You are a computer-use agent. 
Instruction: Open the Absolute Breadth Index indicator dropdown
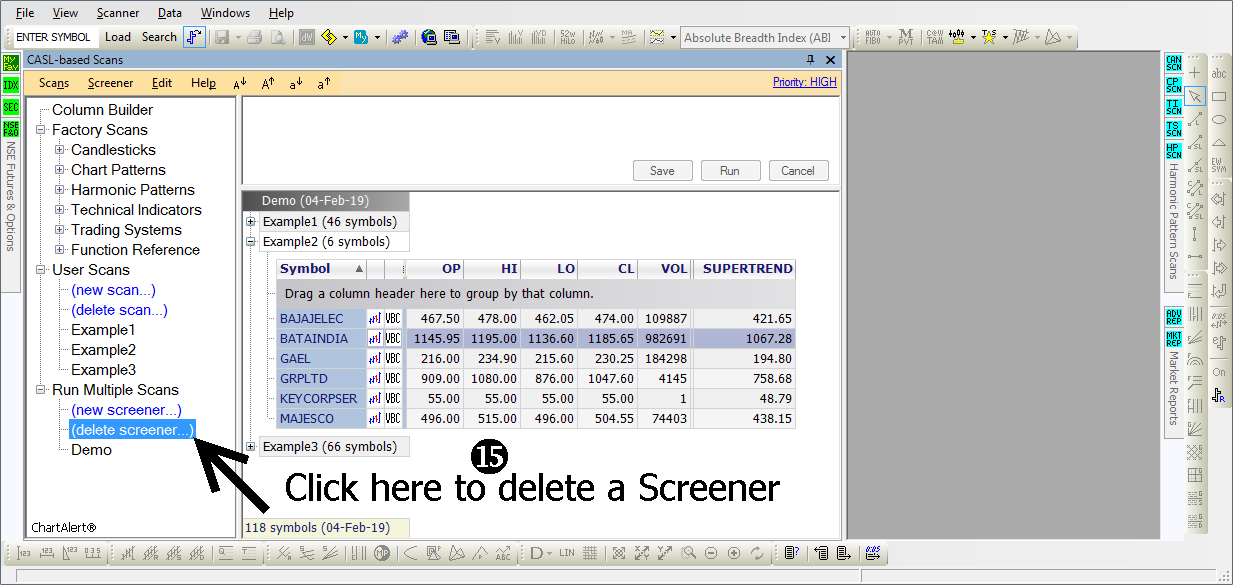844,38
